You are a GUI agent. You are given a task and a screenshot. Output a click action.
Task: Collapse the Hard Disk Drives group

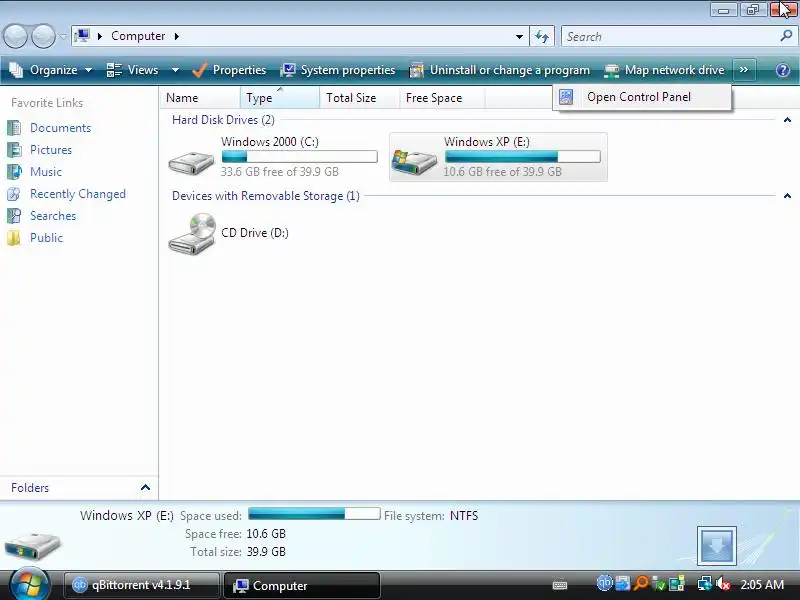coord(787,120)
